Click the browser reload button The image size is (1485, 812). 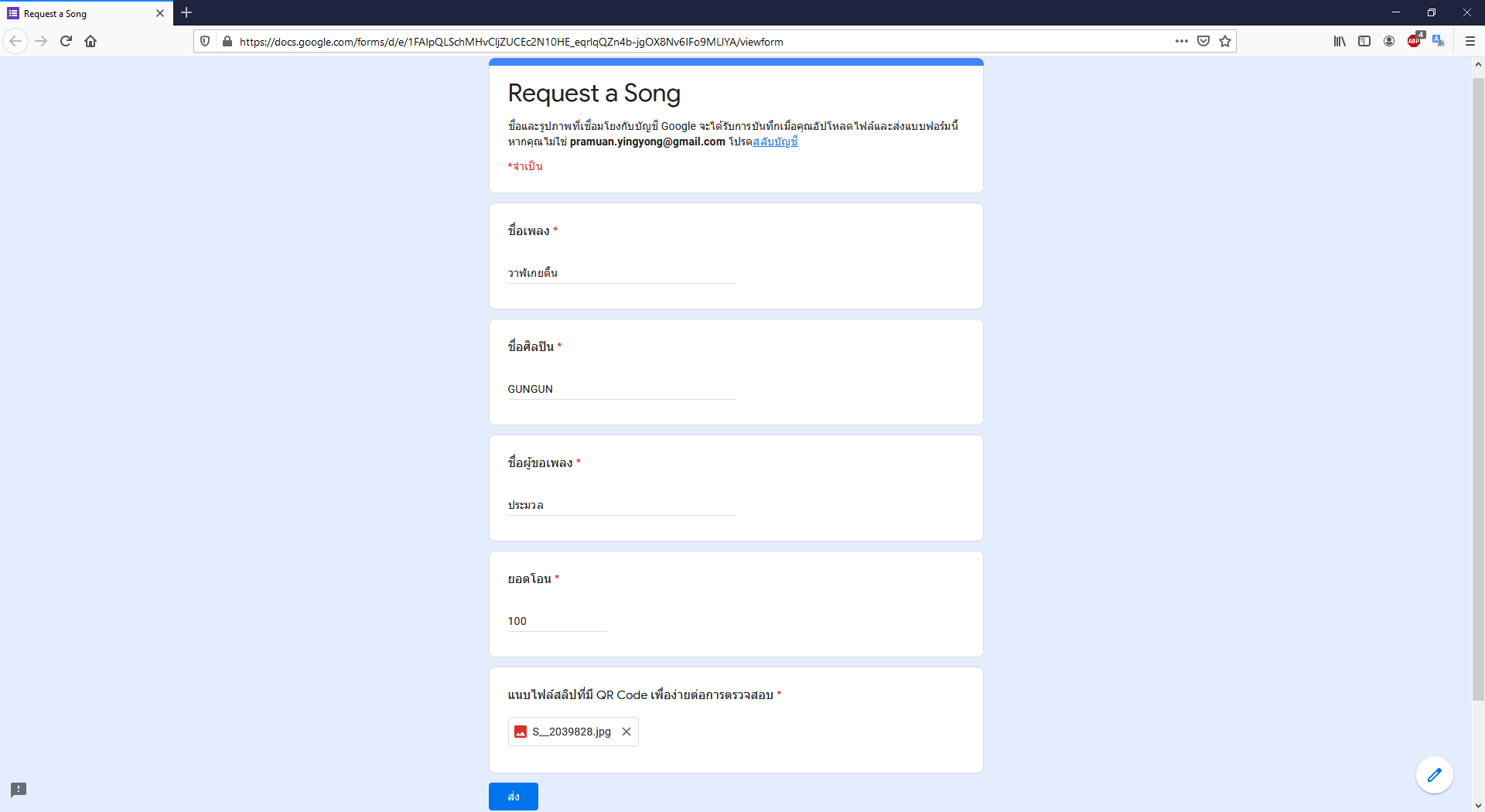pos(66,41)
